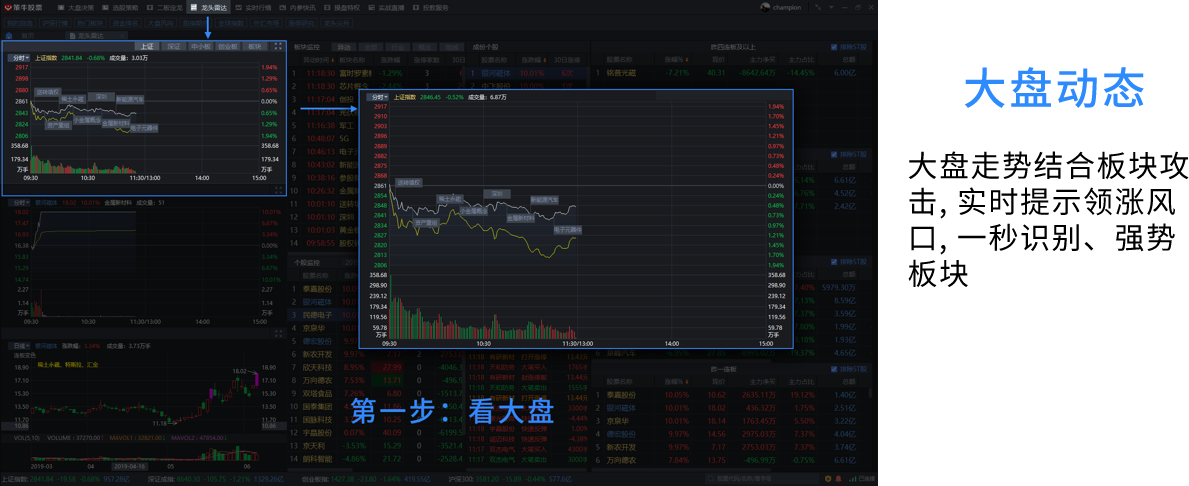Select the 上证 index button
The width and height of the screenshot is (1189, 486).
coord(147,46)
